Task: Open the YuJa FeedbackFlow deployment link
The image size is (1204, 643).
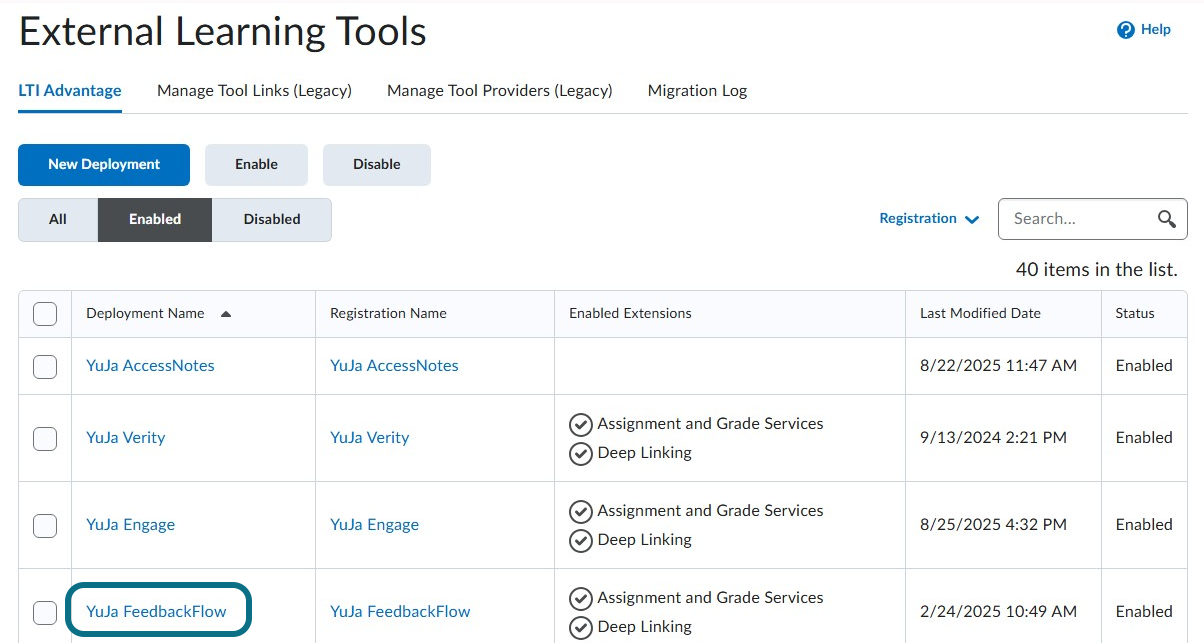Action: [x=156, y=612]
